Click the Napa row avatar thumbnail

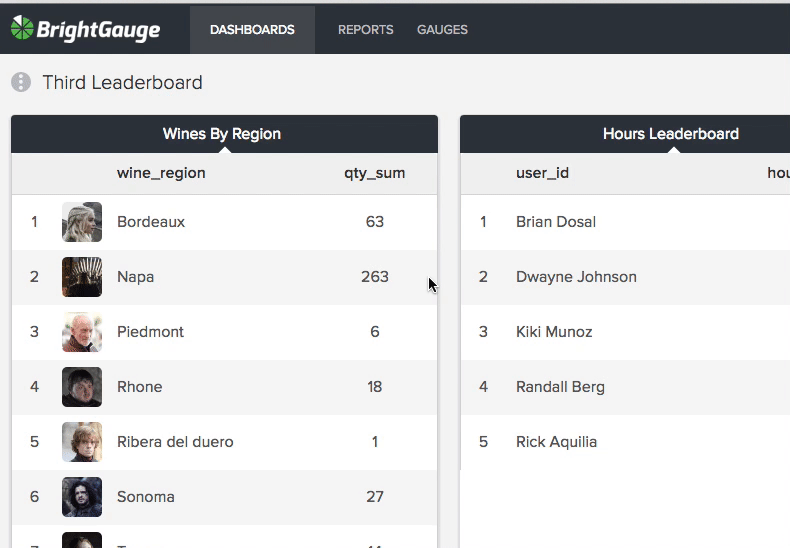[x=82, y=277]
